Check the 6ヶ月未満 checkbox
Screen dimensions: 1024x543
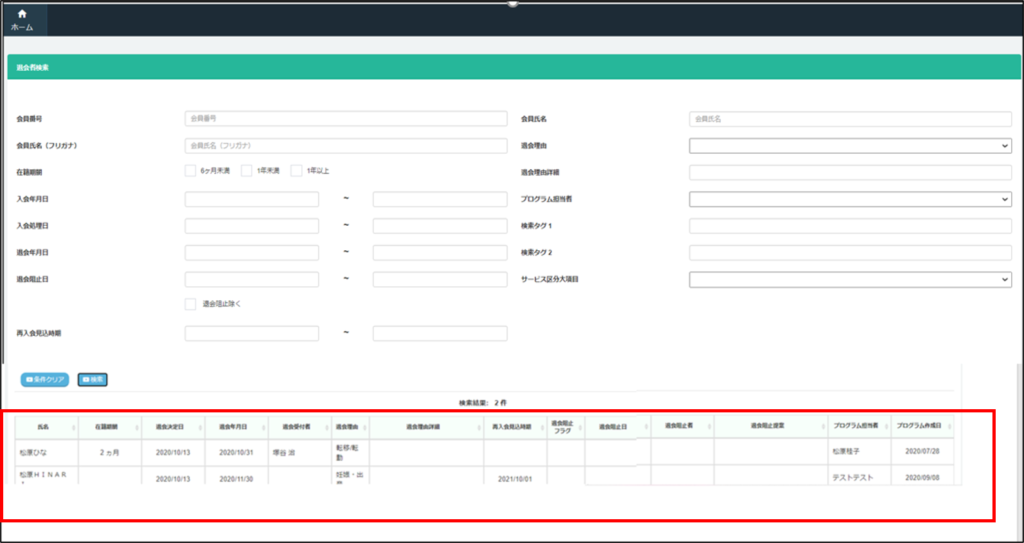tap(190, 171)
